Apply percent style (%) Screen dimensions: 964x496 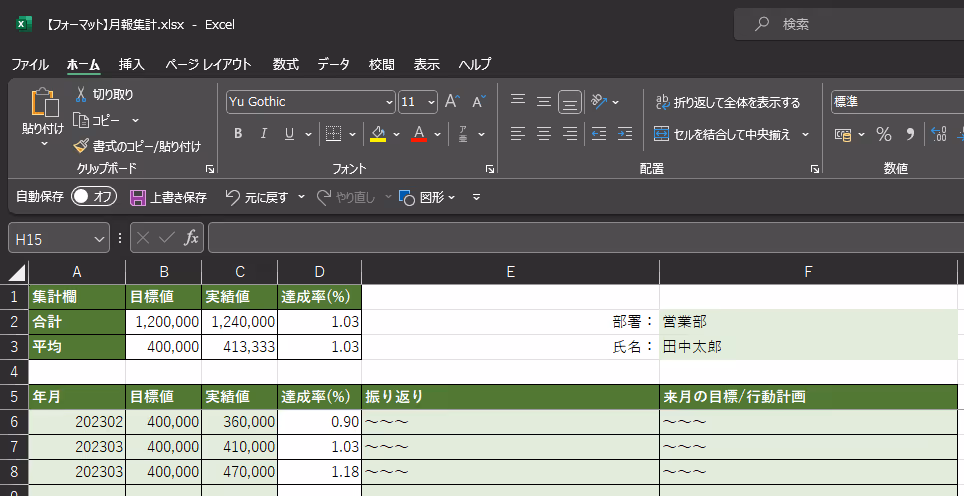pyautogui.click(x=884, y=135)
